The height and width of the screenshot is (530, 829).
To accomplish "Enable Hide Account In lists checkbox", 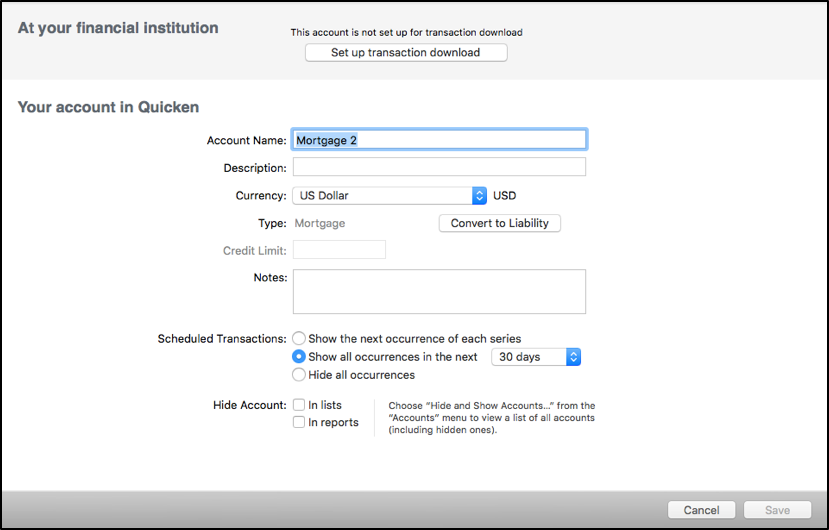I will [x=299, y=405].
